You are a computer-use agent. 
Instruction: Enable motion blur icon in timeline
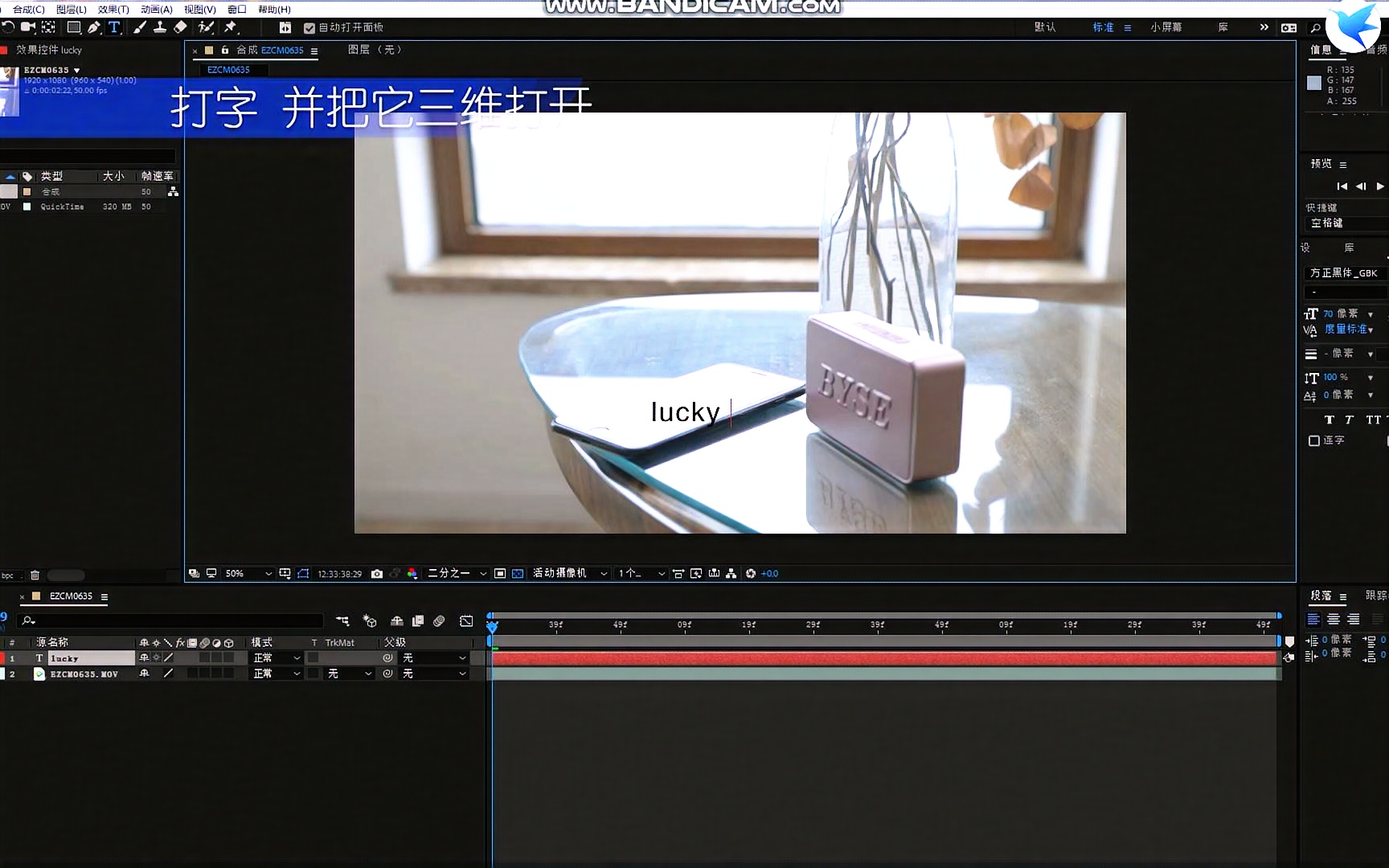(x=439, y=621)
